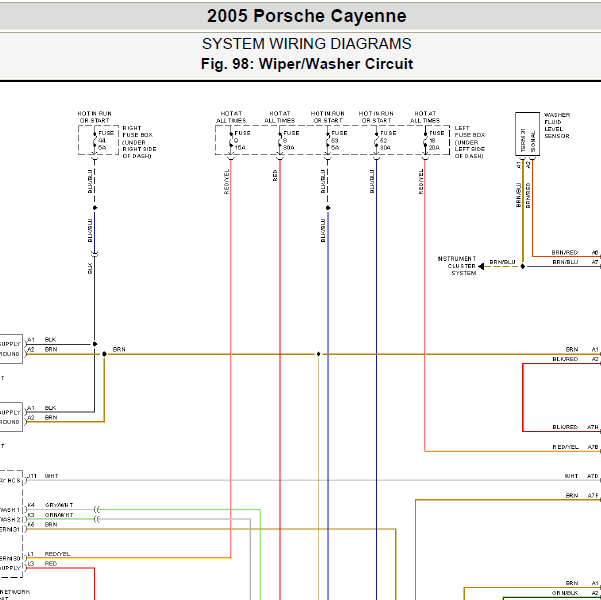Image resolution: width=601 pixels, height=600 pixels.
Task: Select the "SIGNAL" text inside sensor box
Action: tap(533, 141)
